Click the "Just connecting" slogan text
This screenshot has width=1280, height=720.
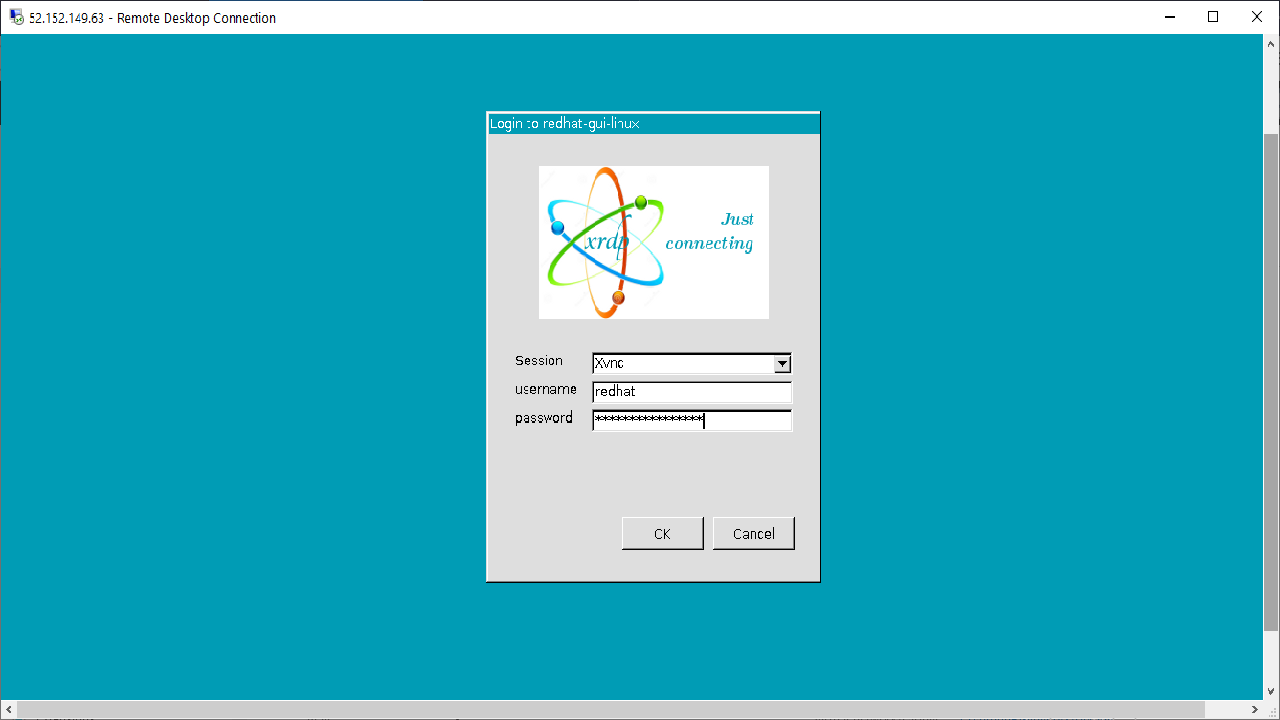[710, 232]
